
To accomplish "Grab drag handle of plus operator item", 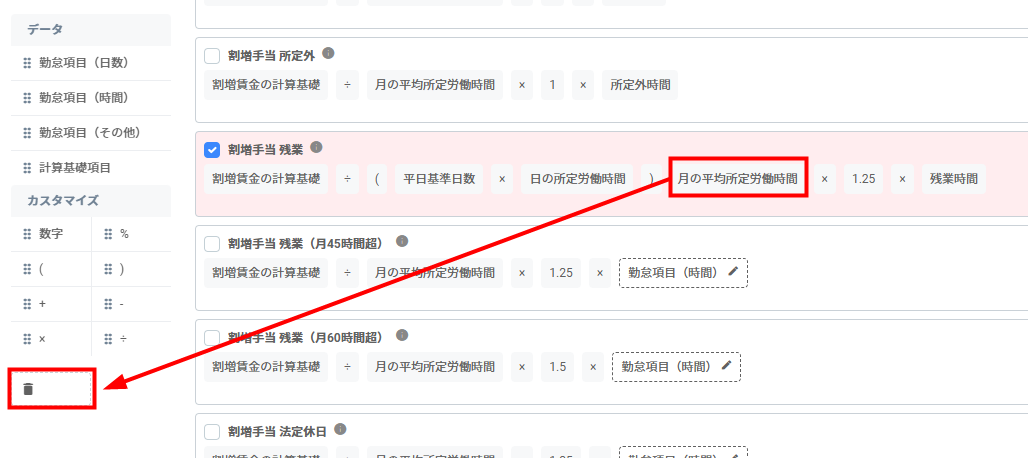I will [28, 304].
